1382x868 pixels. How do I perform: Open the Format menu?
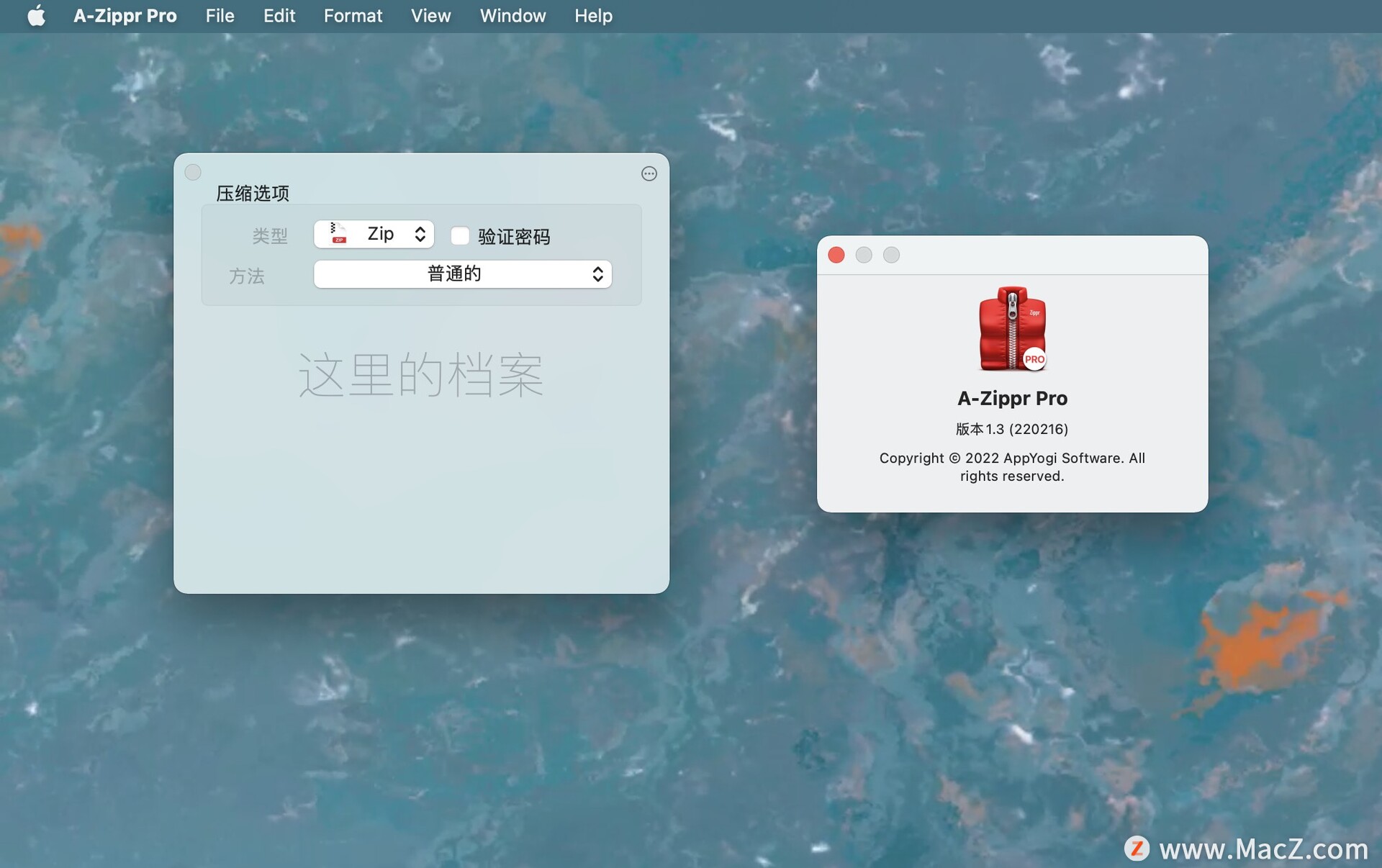(353, 16)
